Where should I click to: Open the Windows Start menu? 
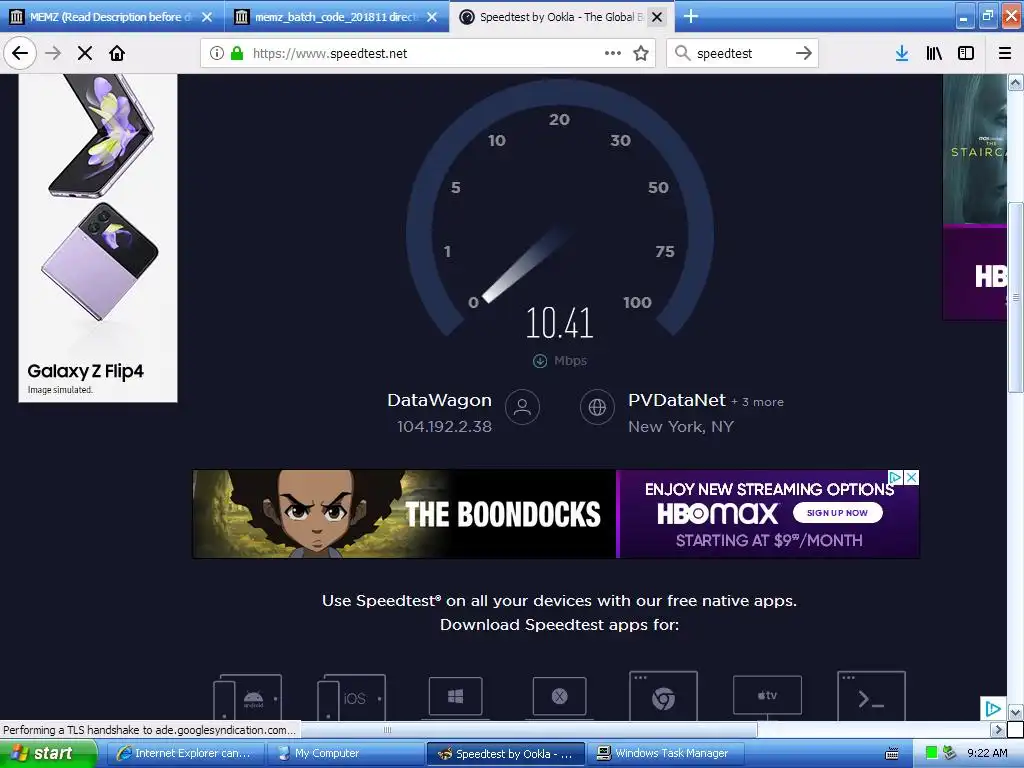click(48, 754)
